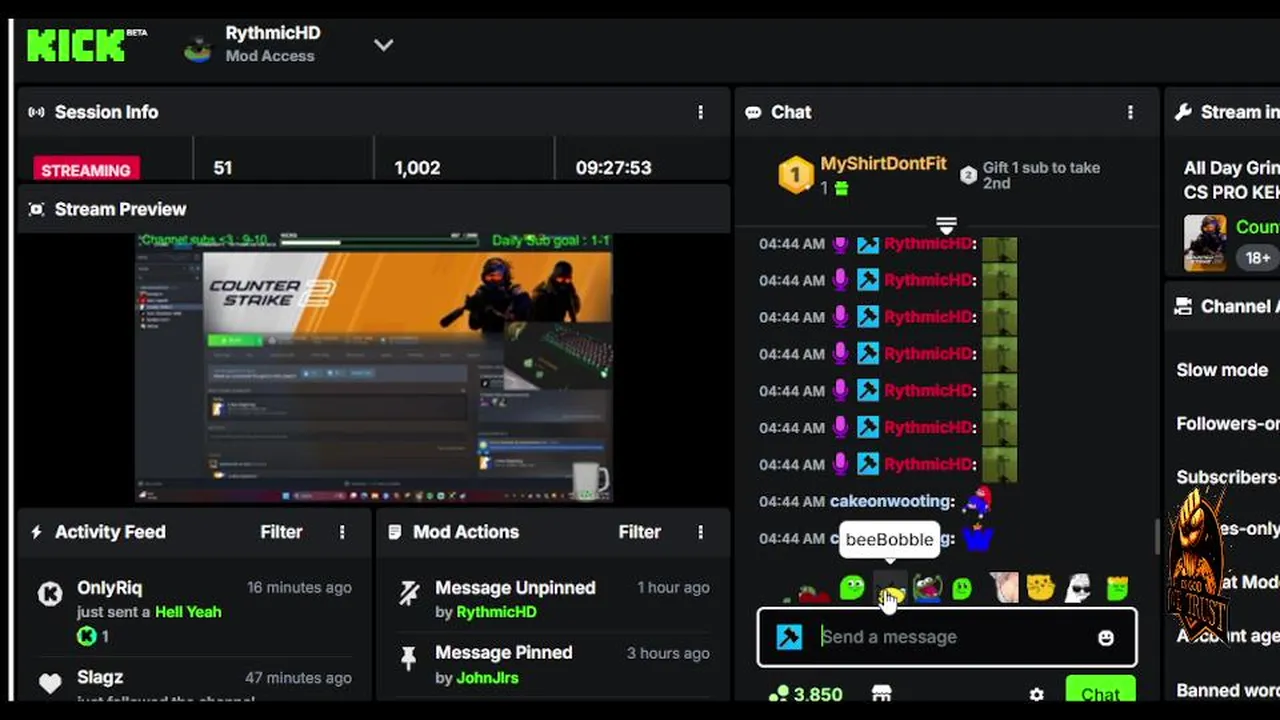Viewport: 1280px width, 720px height.
Task: Click Slagz in Activity Feed
Action: pos(100,678)
